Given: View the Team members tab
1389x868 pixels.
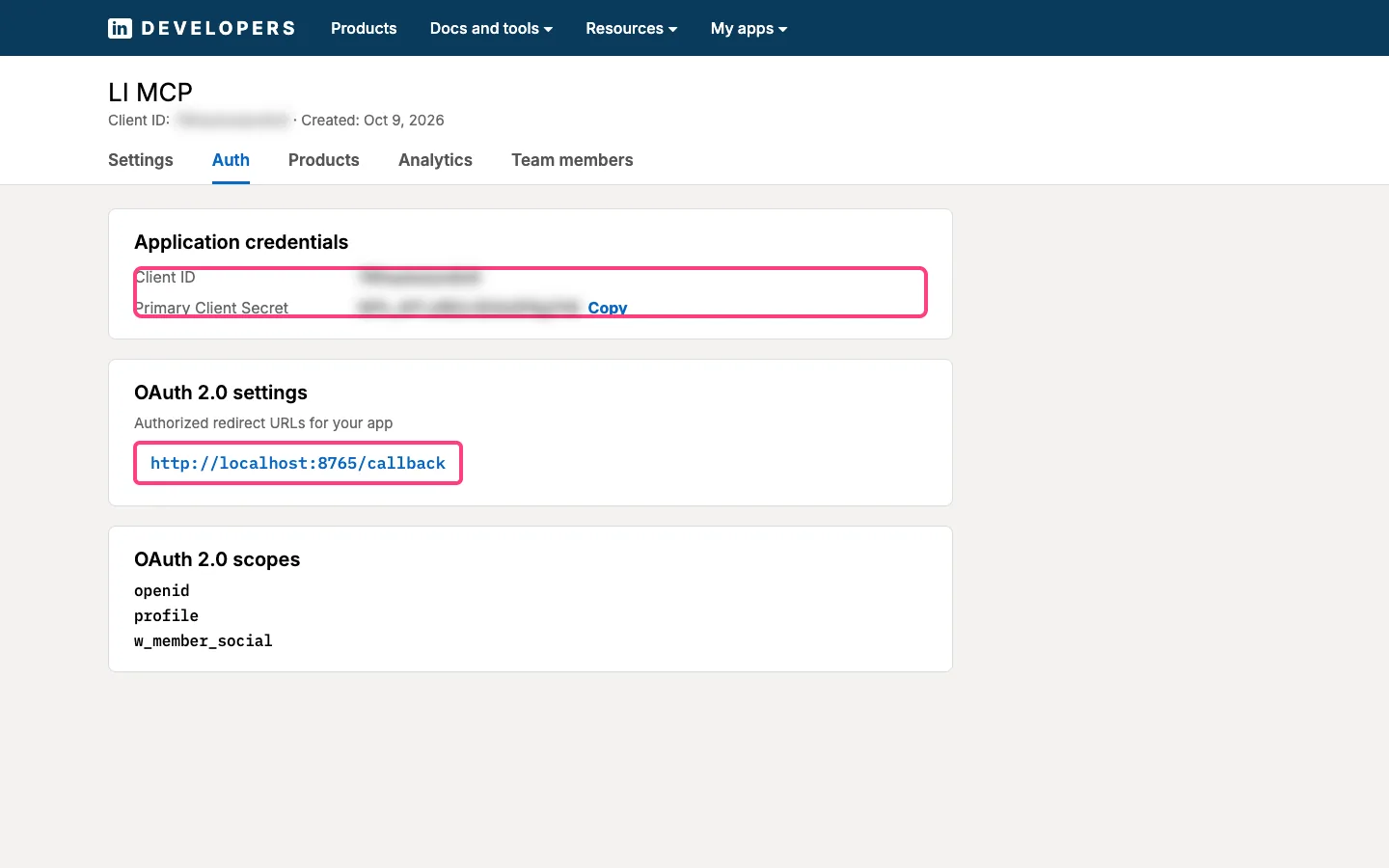Looking at the screenshot, I should pos(572,160).
